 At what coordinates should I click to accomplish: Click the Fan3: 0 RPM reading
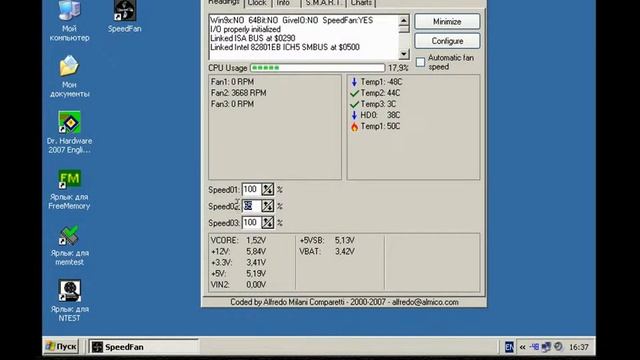coord(232,104)
